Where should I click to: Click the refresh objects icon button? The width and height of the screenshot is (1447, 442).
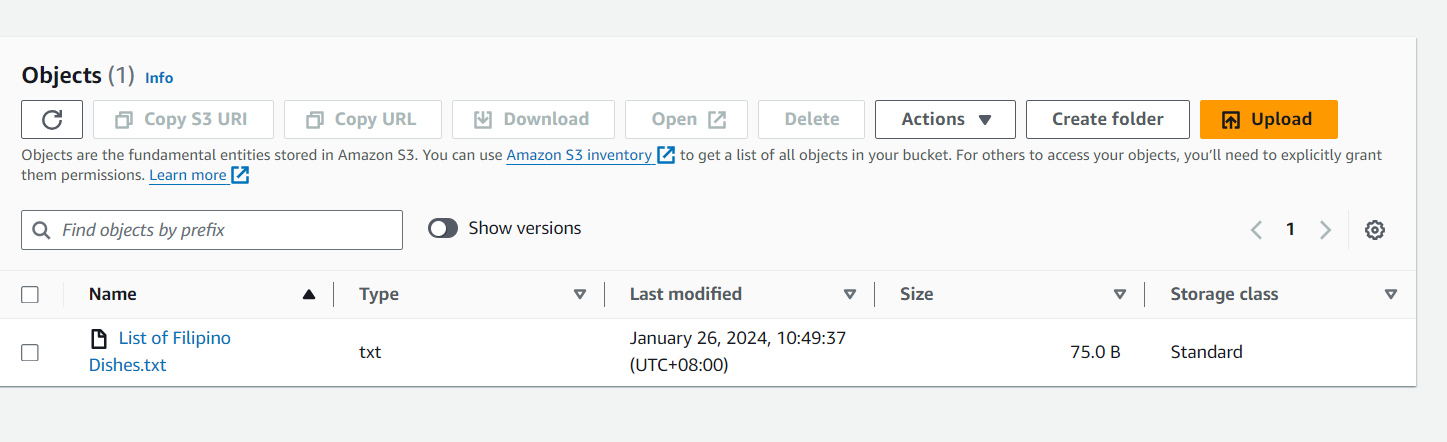[x=52, y=119]
